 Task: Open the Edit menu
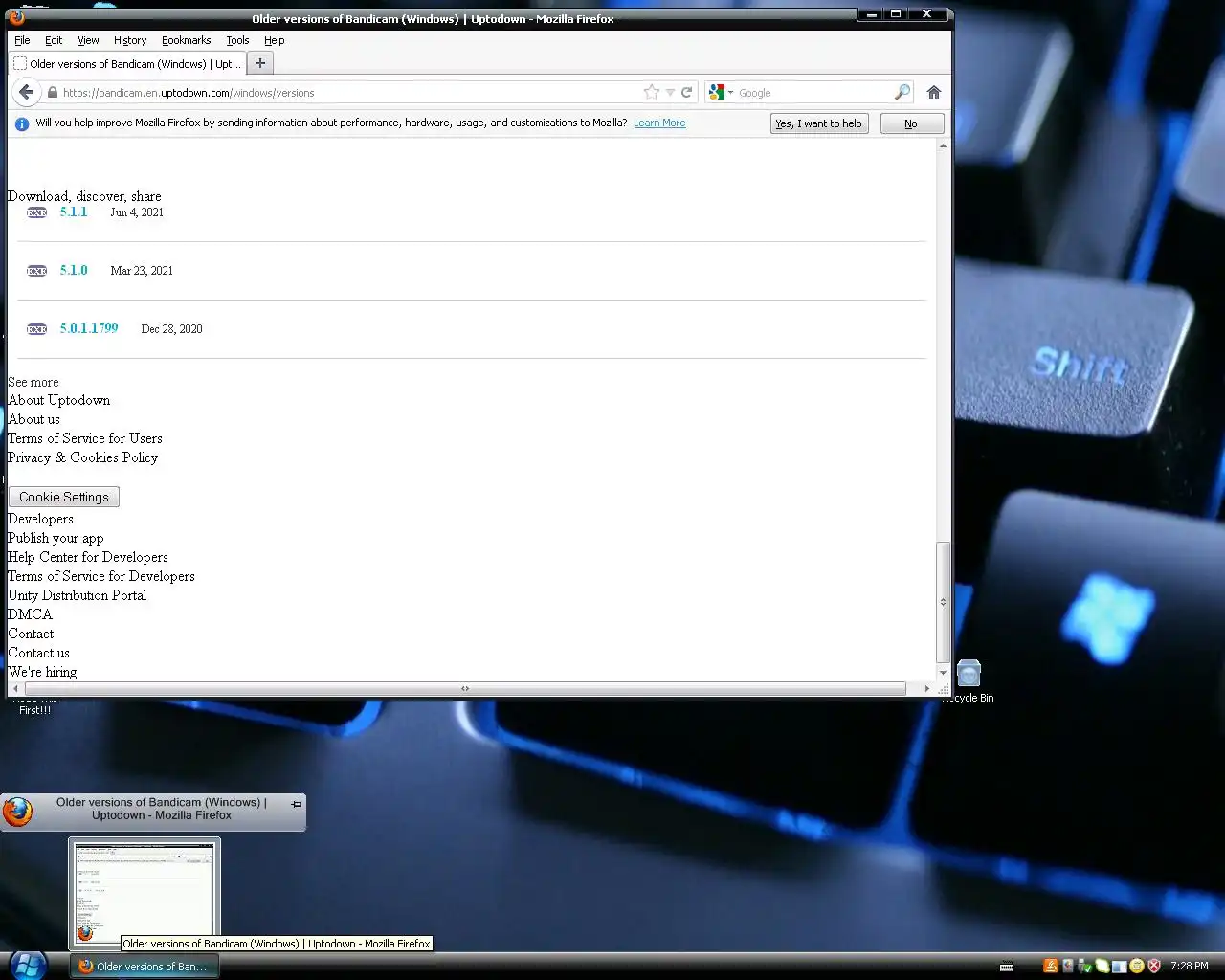[54, 40]
